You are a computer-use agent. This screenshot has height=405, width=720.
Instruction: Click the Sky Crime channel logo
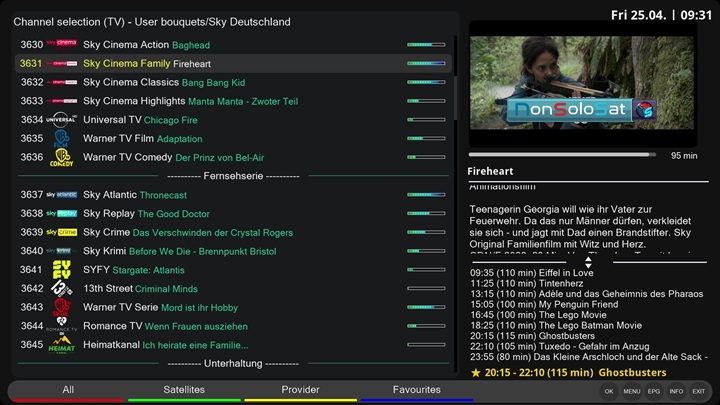62,232
